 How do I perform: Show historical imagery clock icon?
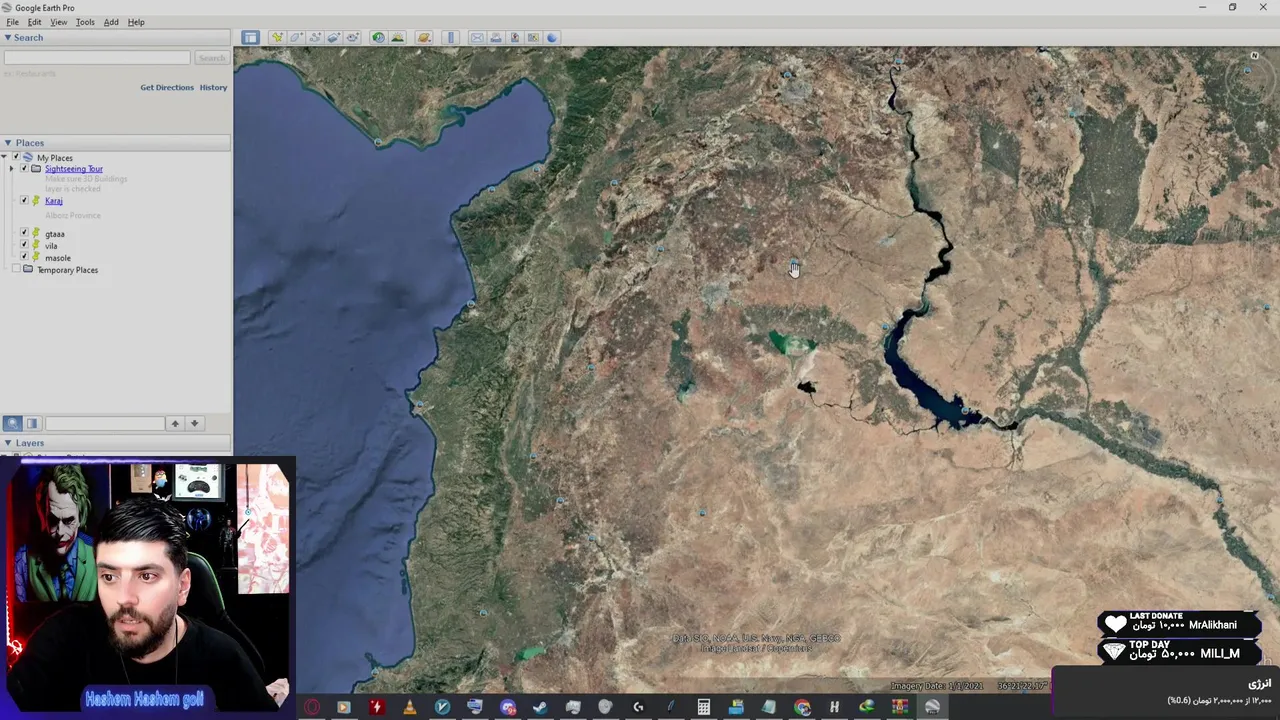click(x=378, y=38)
